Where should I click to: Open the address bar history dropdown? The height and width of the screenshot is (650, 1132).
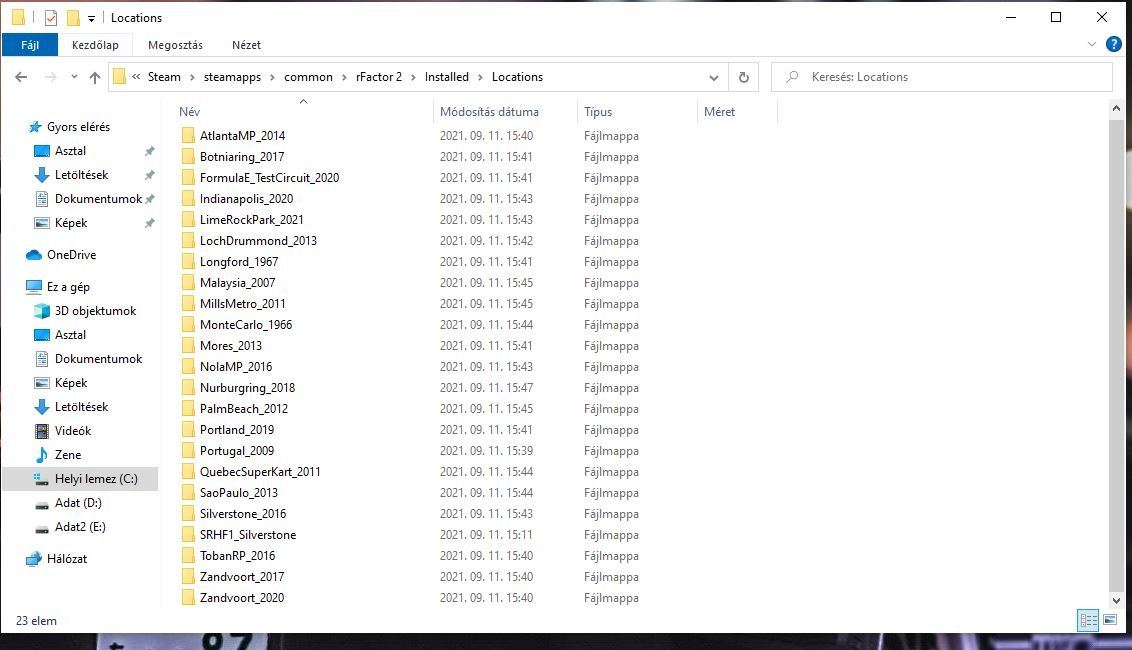pyautogui.click(x=713, y=77)
